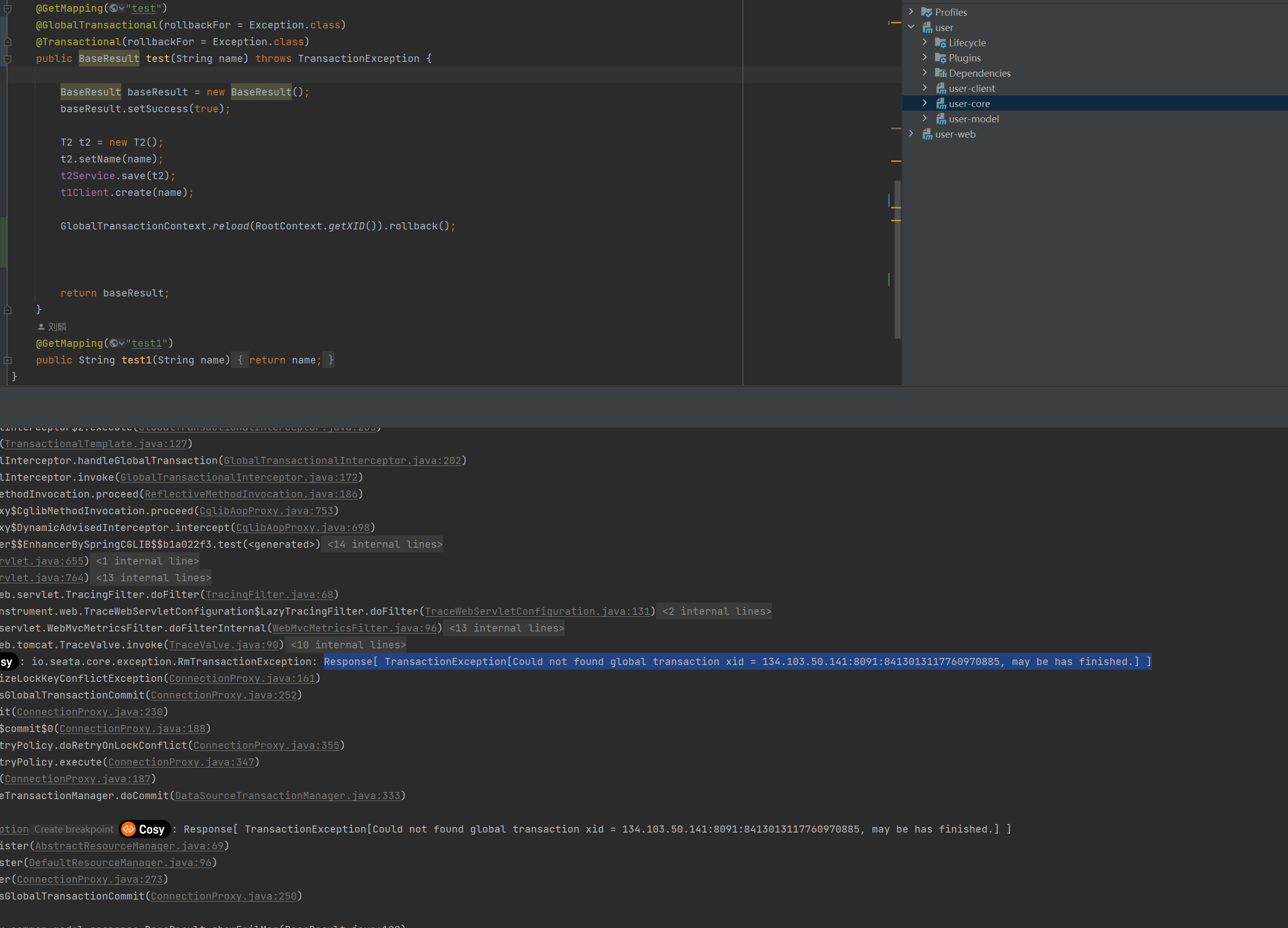Screen dimensions: 1288x928
Task: Expand the Lifecycle node
Action: 925,43
